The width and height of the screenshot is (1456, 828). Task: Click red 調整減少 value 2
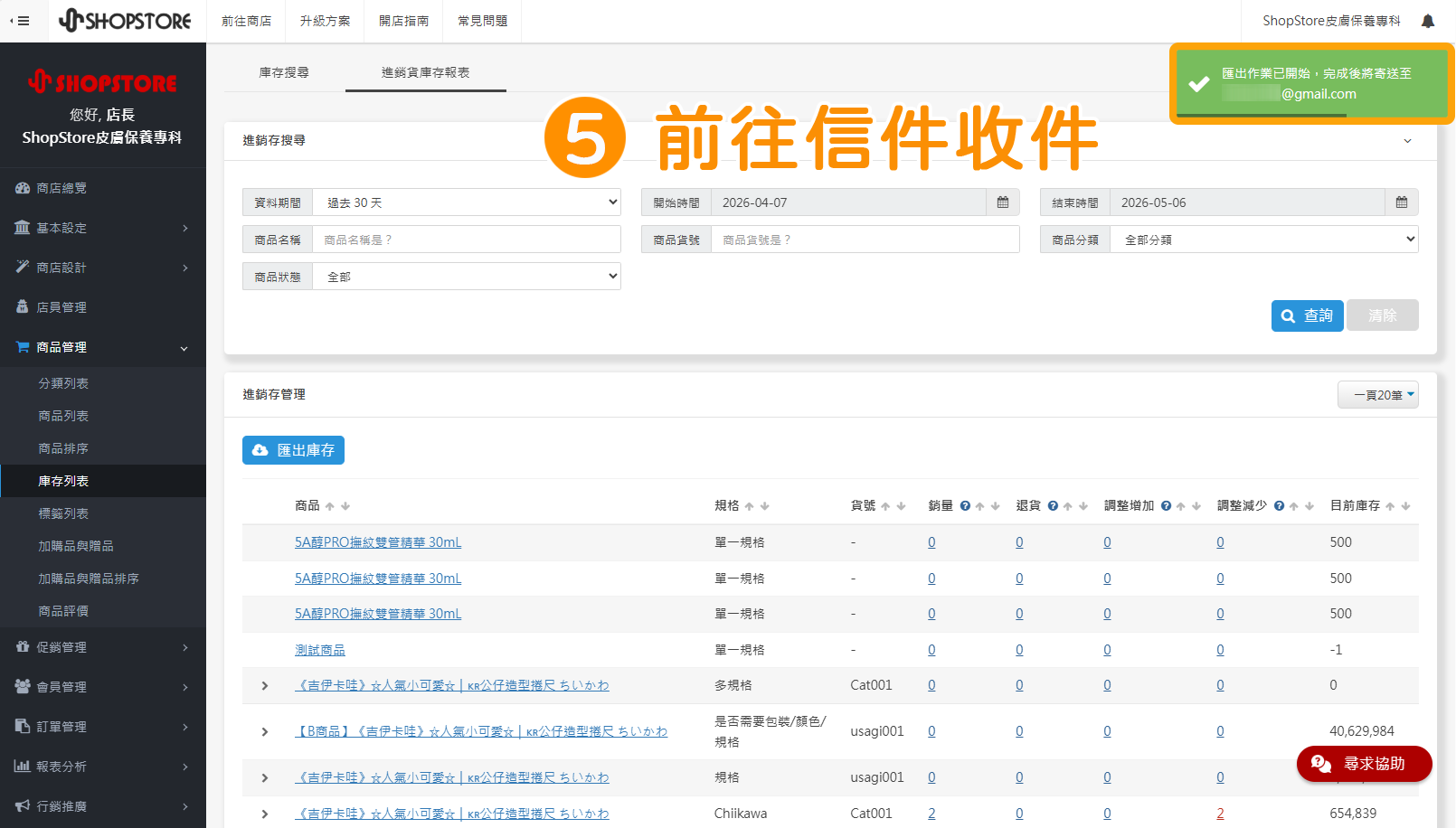tap(1220, 814)
